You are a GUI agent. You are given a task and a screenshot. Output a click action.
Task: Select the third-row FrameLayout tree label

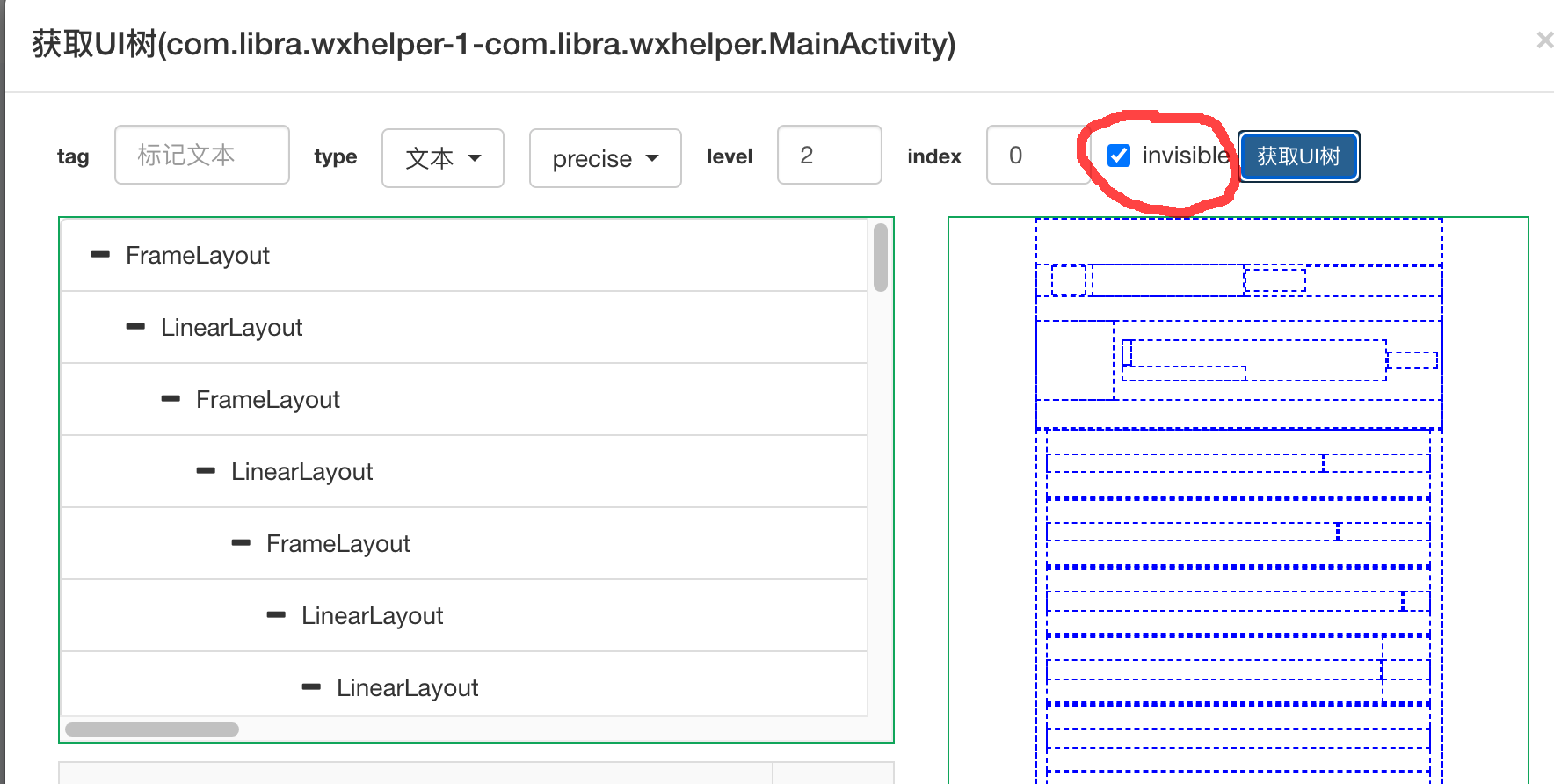pos(267,400)
